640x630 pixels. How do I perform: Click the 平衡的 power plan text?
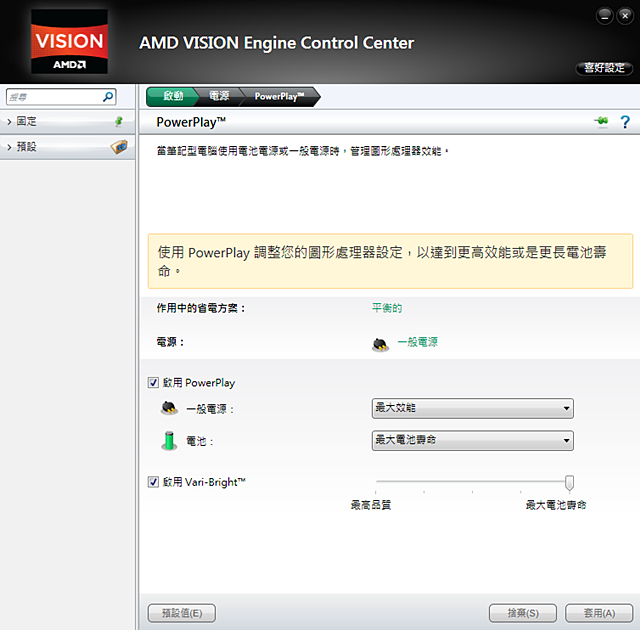point(387,308)
